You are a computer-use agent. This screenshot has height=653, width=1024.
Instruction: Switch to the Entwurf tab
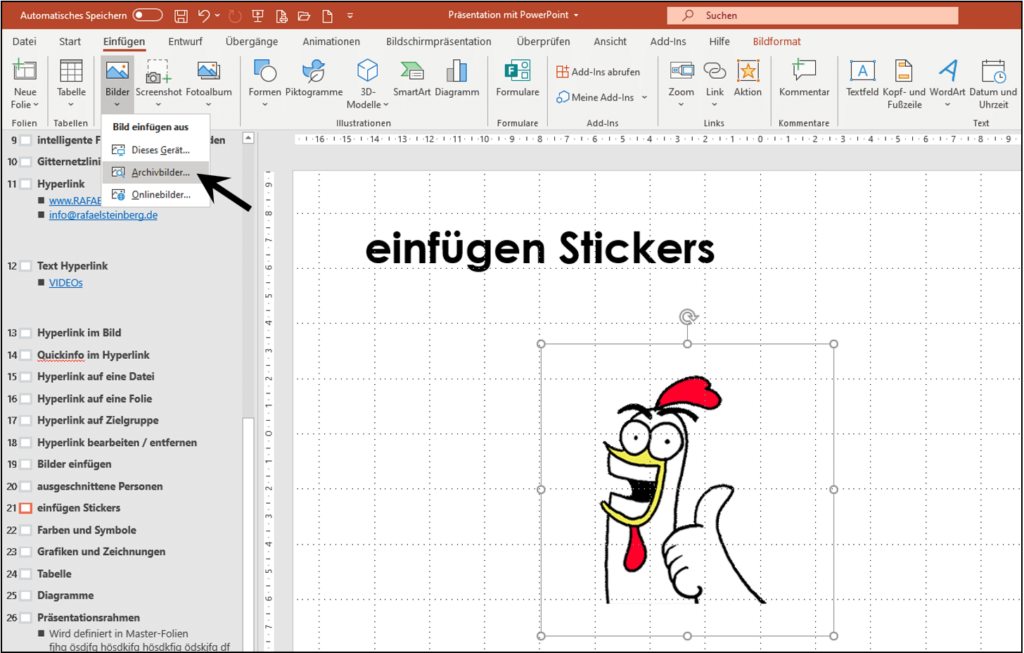(x=185, y=41)
